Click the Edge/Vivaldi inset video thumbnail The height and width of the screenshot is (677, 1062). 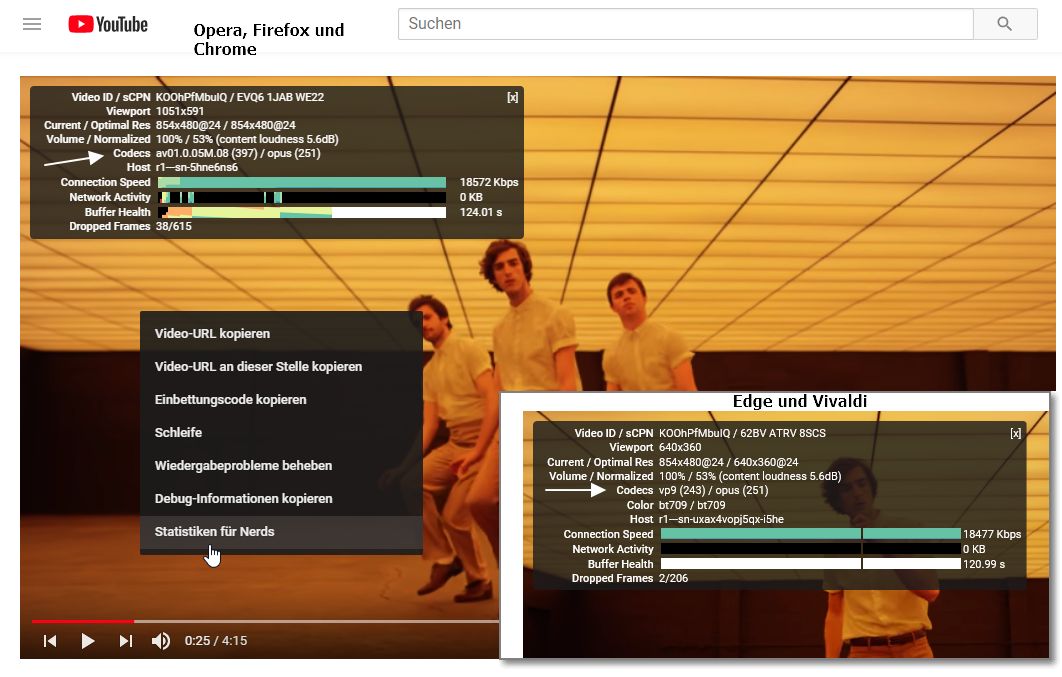click(786, 535)
